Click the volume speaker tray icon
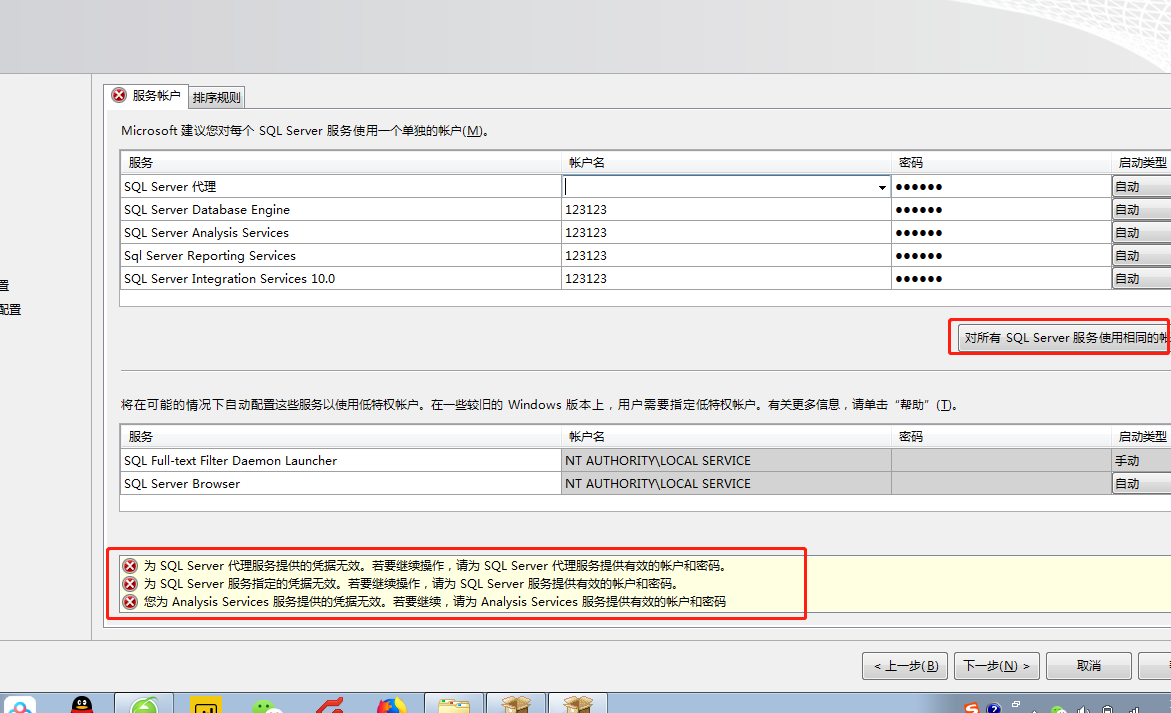Image resolution: width=1171 pixels, height=713 pixels. [x=1084, y=709]
